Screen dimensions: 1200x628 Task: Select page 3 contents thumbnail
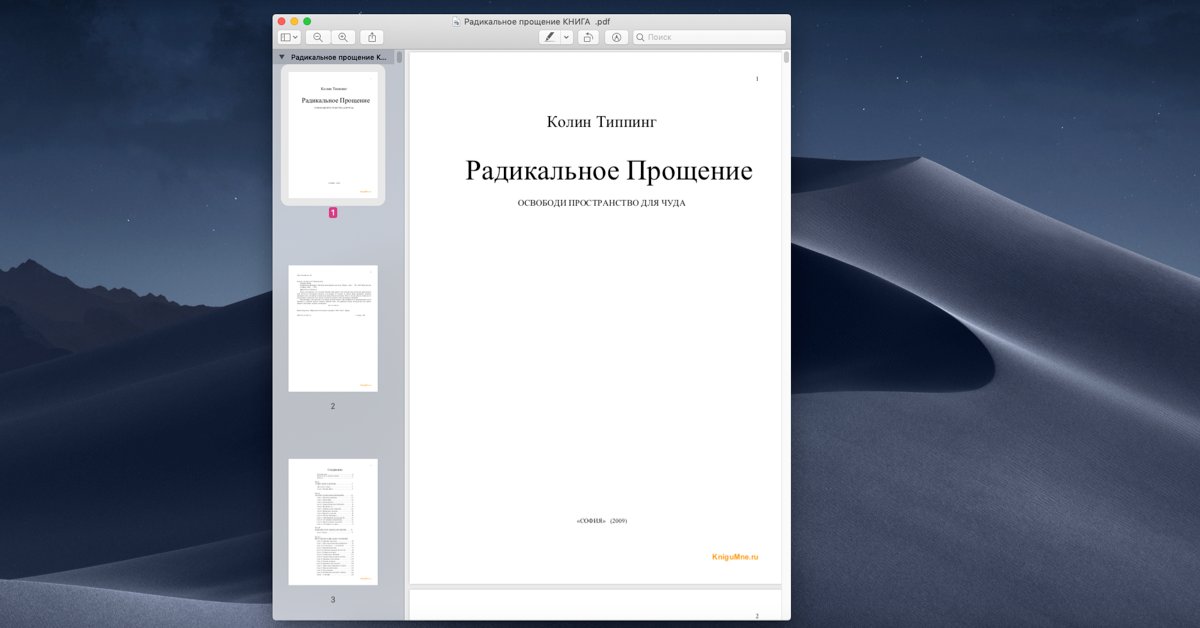(333, 521)
